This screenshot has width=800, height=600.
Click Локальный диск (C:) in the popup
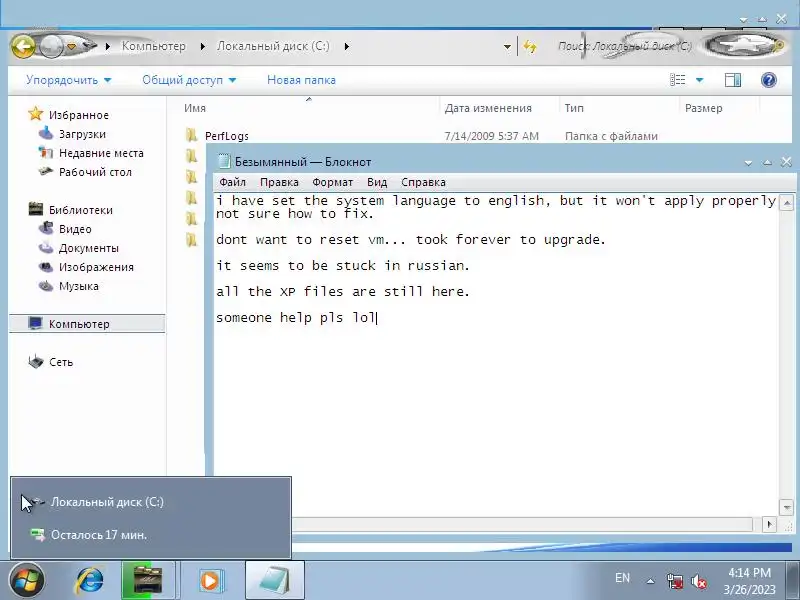(x=107, y=502)
